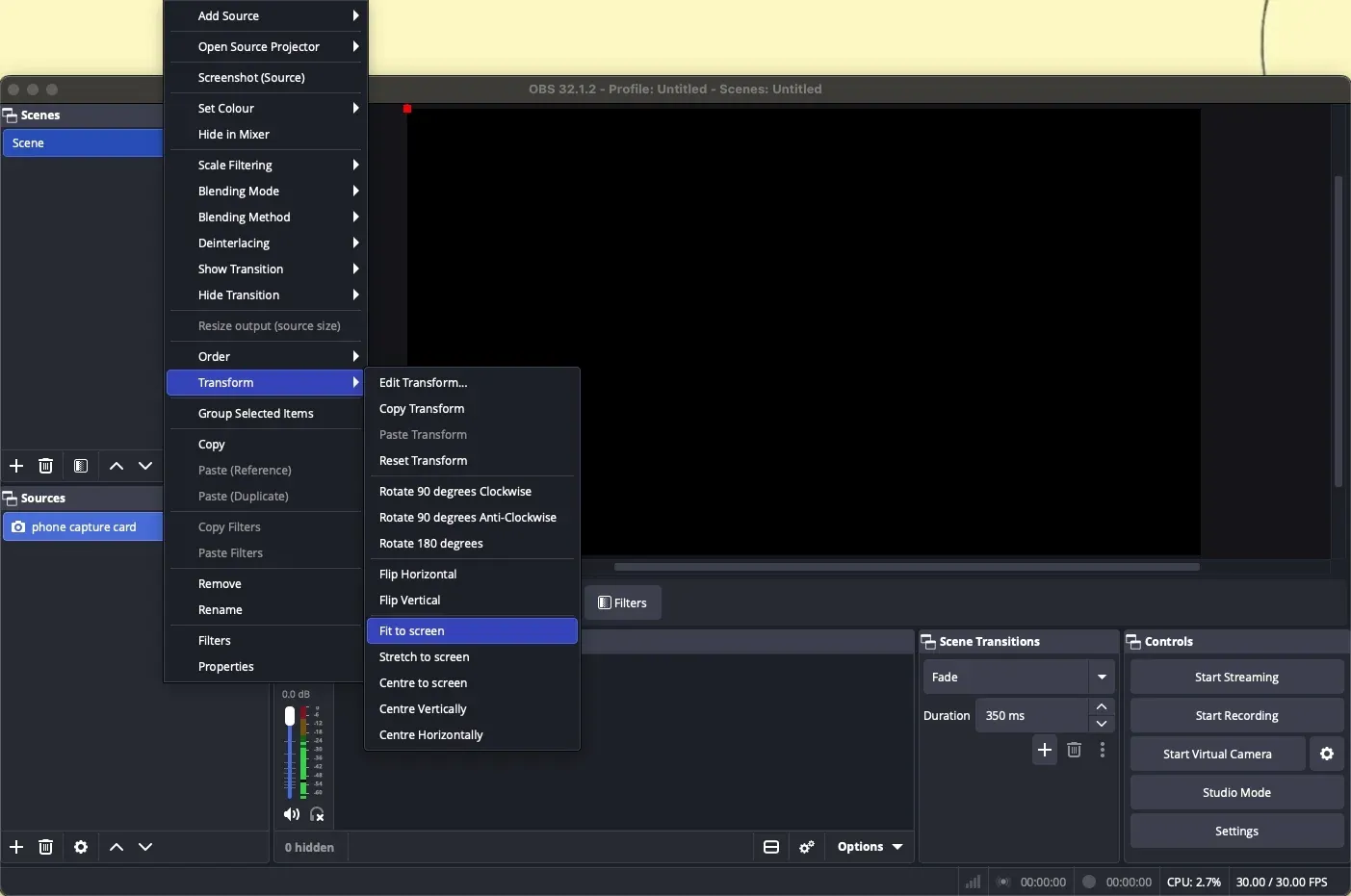Open the mixer Options dropdown

(x=871, y=848)
